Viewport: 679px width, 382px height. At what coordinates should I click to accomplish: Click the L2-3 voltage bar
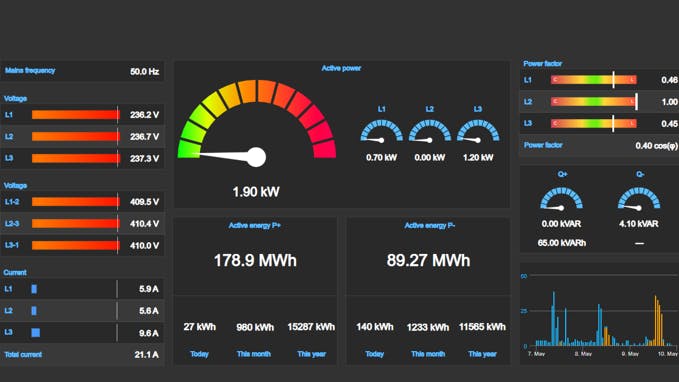point(75,223)
